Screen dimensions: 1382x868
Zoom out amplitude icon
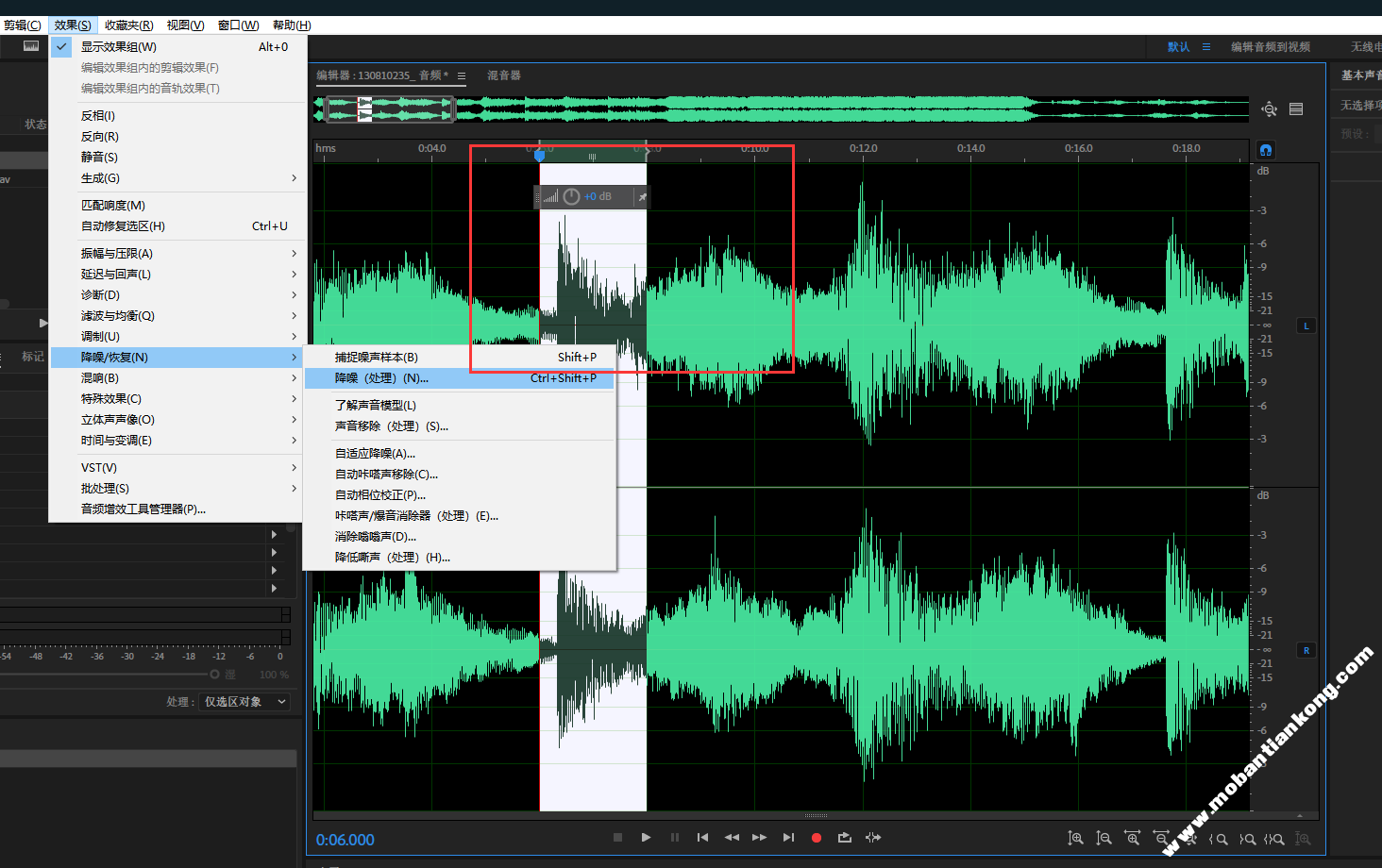coord(1104,838)
